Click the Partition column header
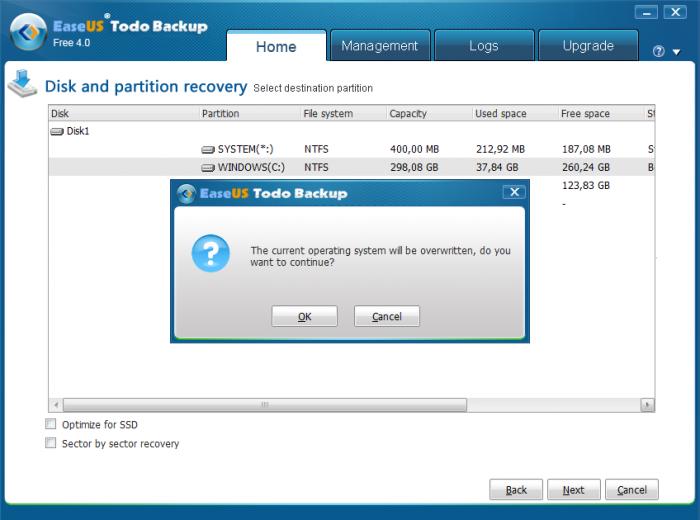The height and width of the screenshot is (520, 700). tap(250, 113)
